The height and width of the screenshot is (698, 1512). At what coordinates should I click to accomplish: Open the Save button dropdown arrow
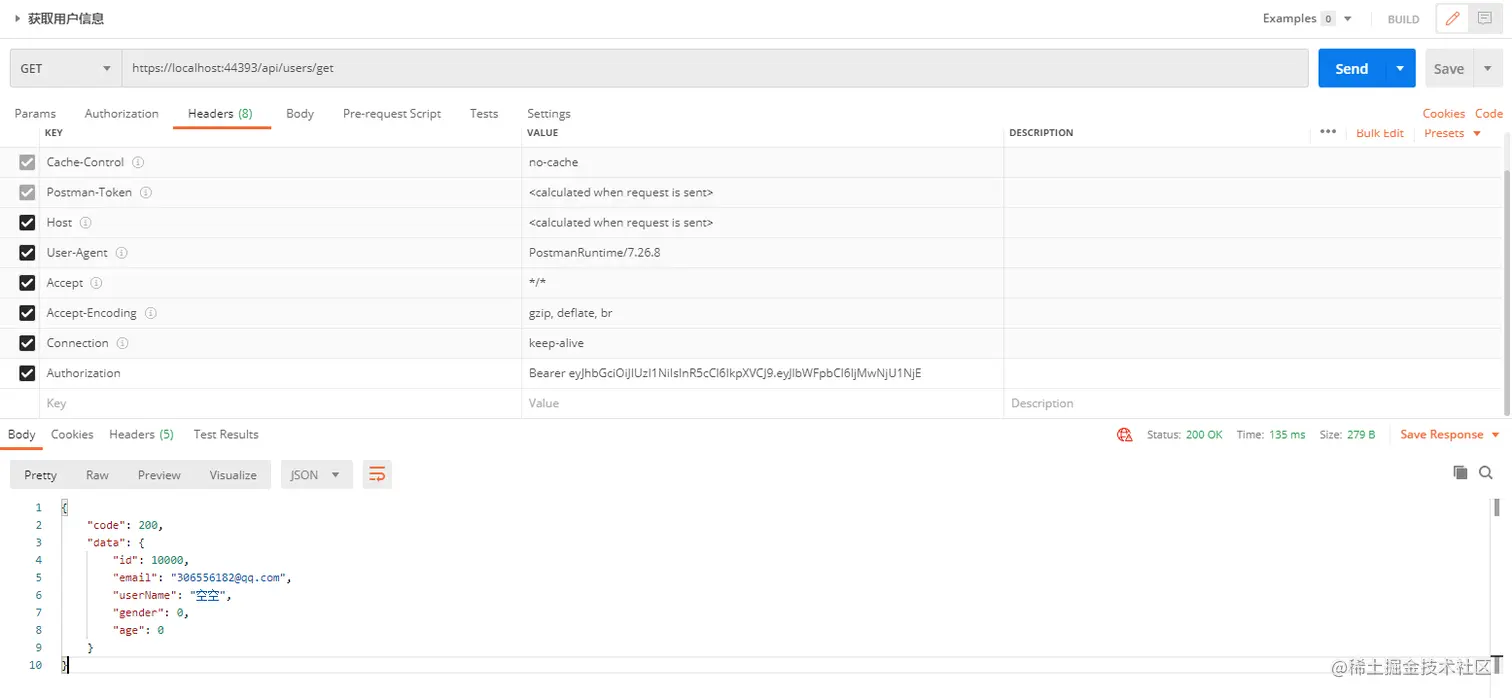tap(1488, 68)
